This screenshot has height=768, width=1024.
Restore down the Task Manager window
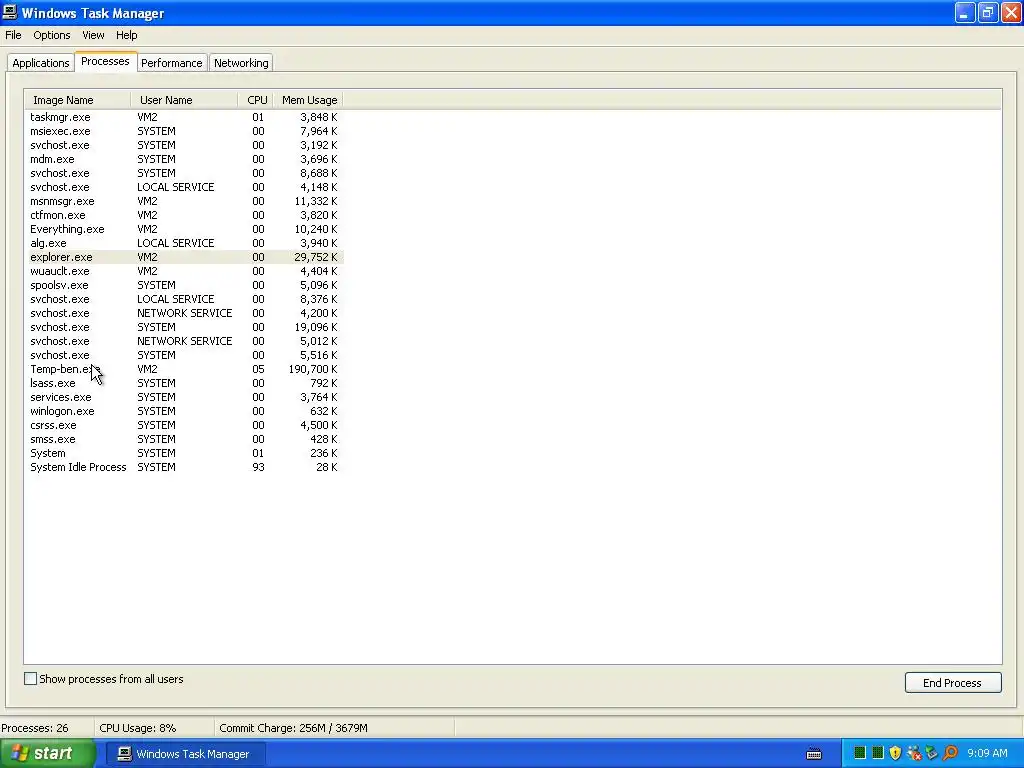pyautogui.click(x=987, y=12)
